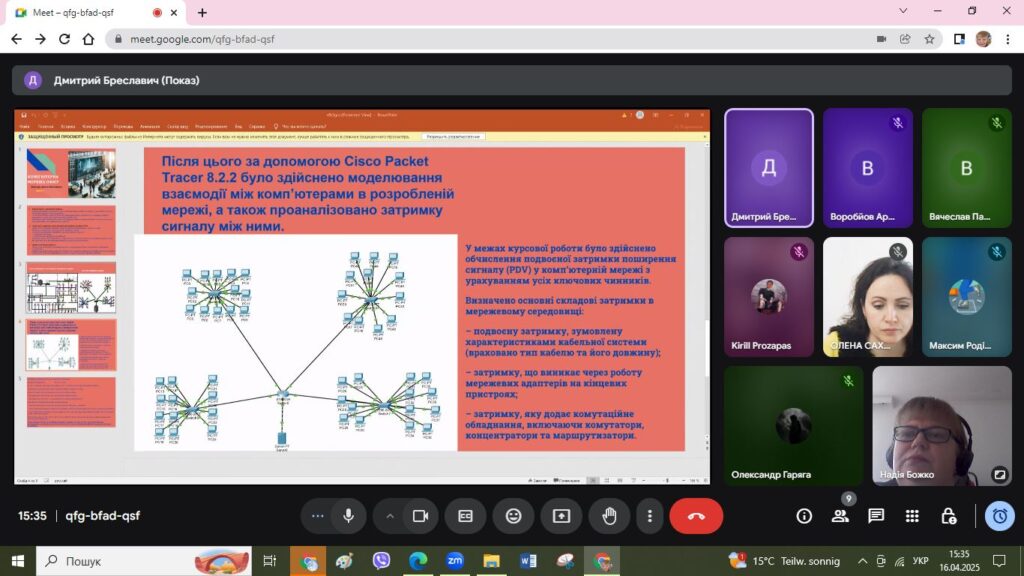Image resolution: width=1024 pixels, height=576 pixels.
Task: Open Windows notification center
Action: tap(999, 561)
